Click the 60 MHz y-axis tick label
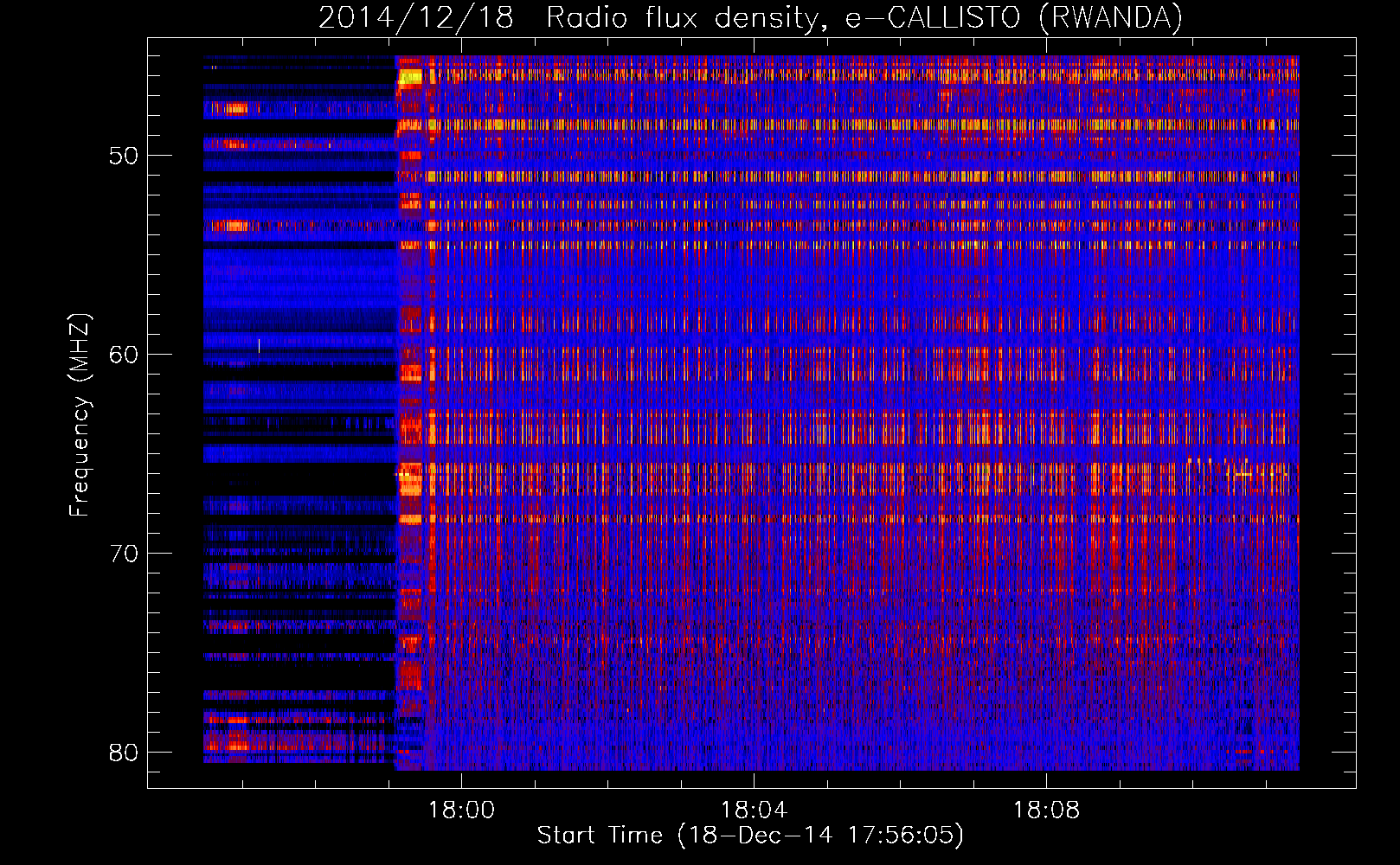Viewport: 1400px width, 865px height. click(124, 355)
